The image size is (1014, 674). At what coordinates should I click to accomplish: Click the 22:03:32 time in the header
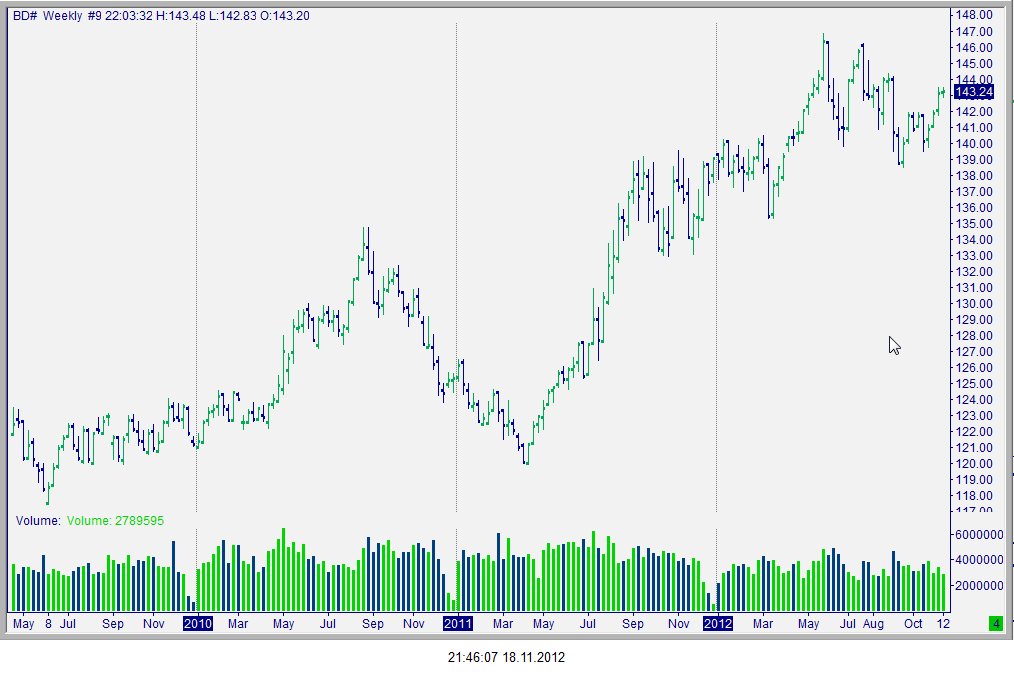[x=129, y=16]
